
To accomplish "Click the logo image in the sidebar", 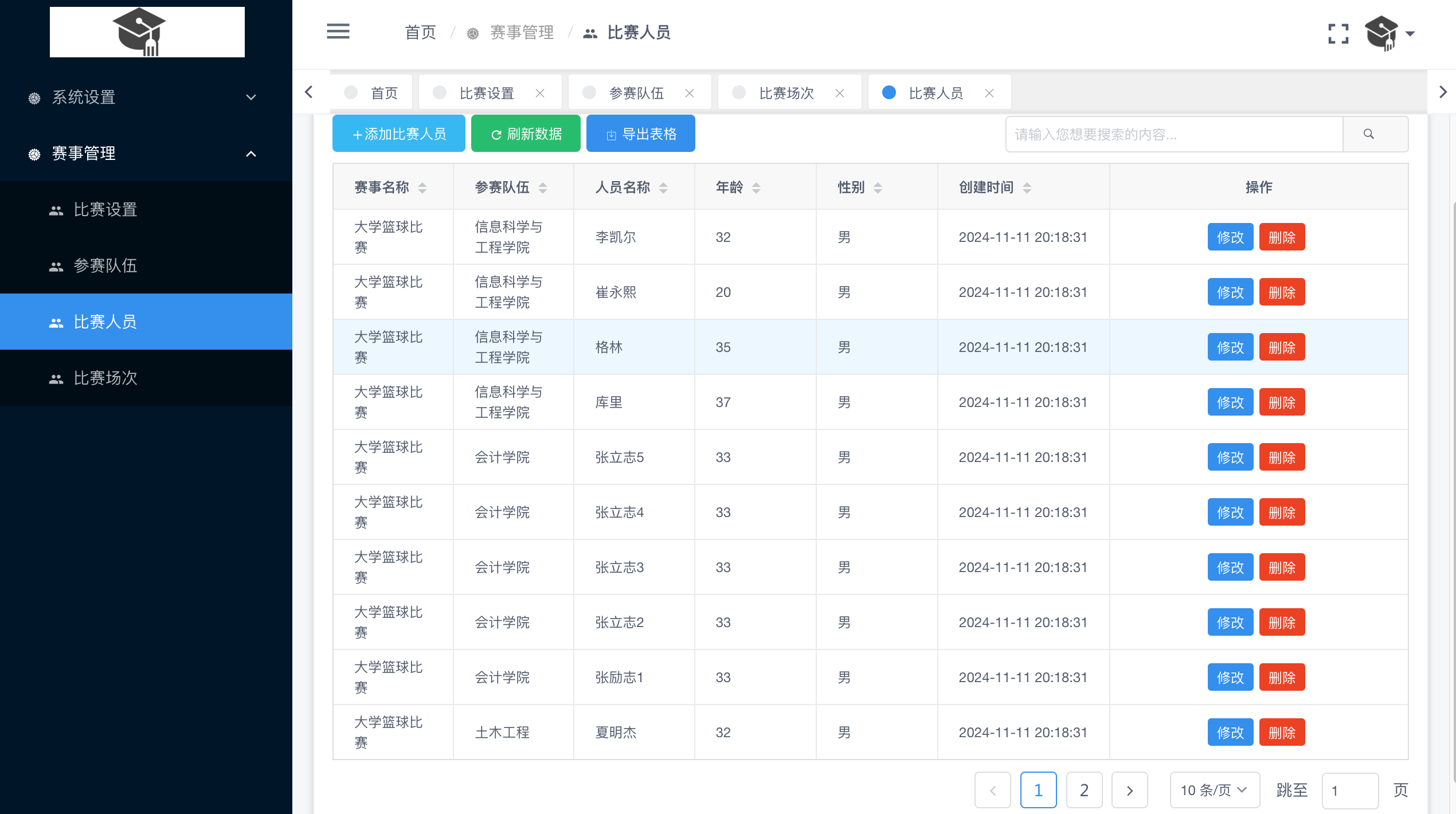I will (x=147, y=32).
